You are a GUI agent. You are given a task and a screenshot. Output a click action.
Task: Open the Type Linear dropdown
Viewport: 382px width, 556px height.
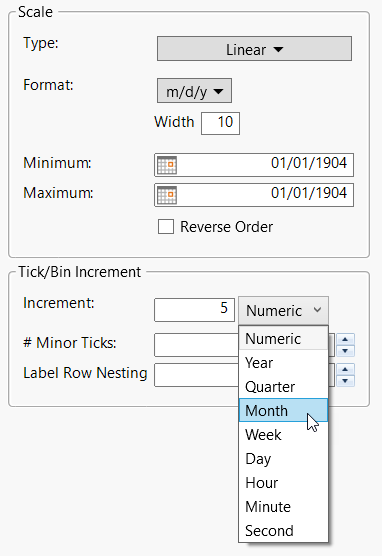[x=254, y=49]
